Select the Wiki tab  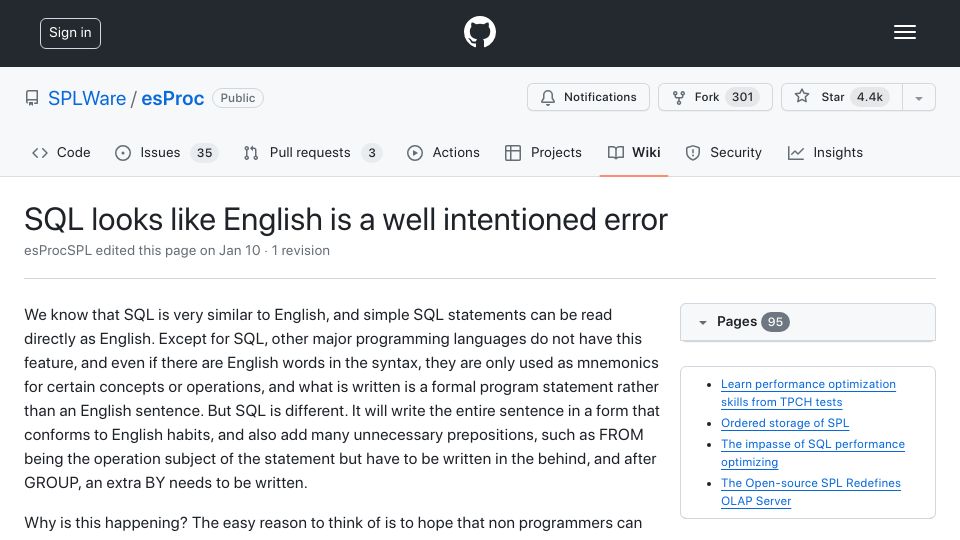[634, 153]
